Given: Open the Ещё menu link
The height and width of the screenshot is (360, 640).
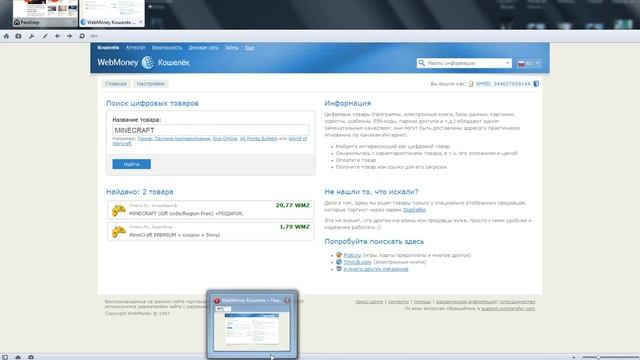Looking at the screenshot, I should (249, 47).
